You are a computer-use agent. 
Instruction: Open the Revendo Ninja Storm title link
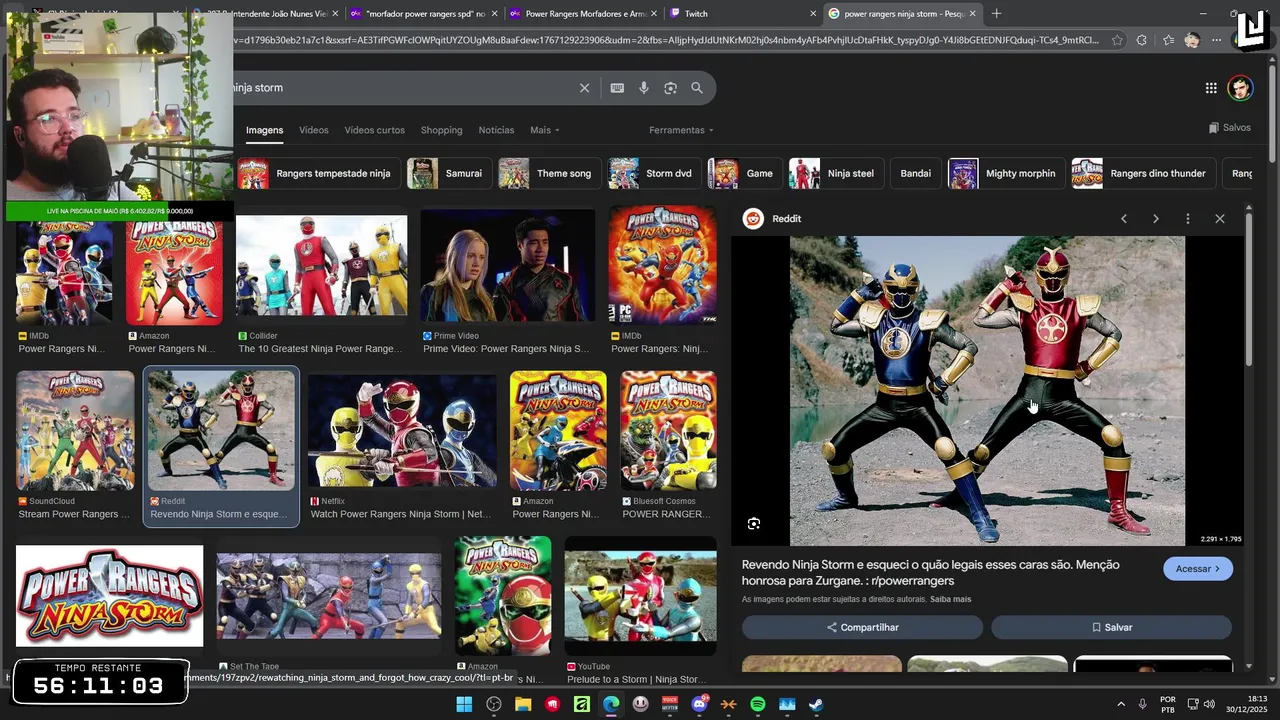coord(930,573)
